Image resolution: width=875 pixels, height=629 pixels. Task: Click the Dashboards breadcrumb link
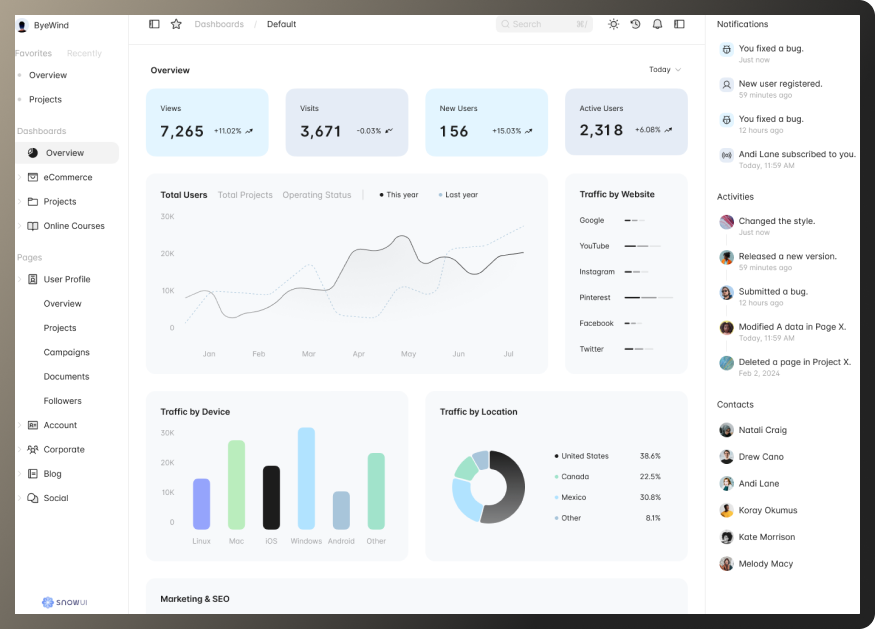(219, 24)
